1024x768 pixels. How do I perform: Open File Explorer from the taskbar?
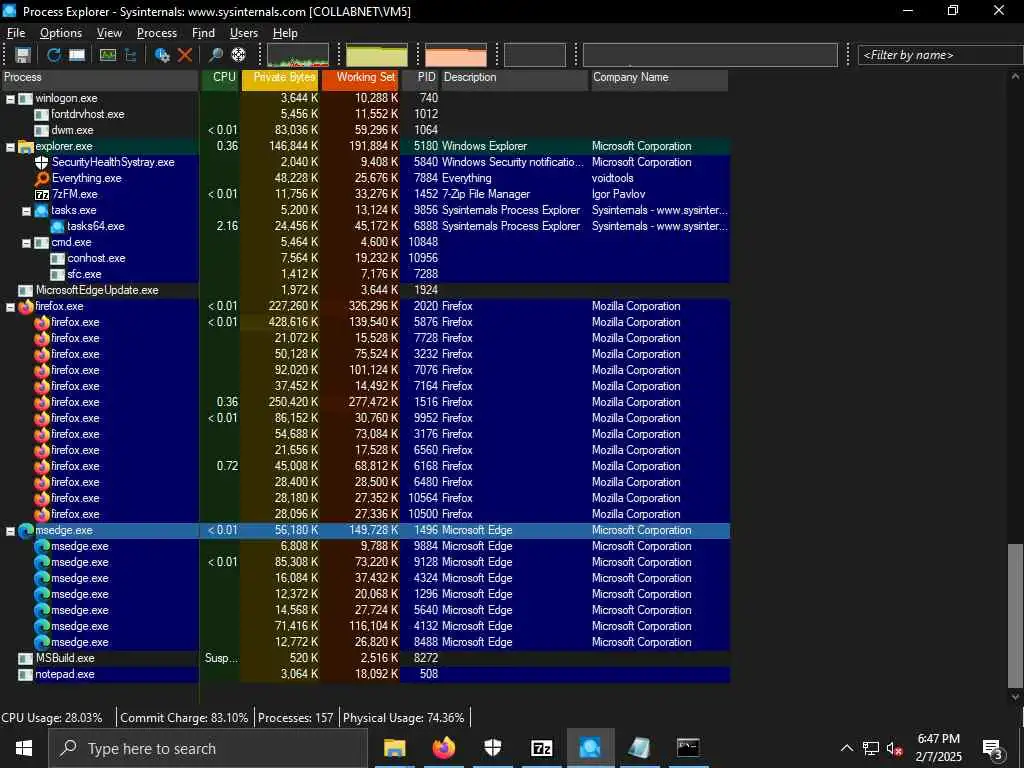click(x=394, y=748)
